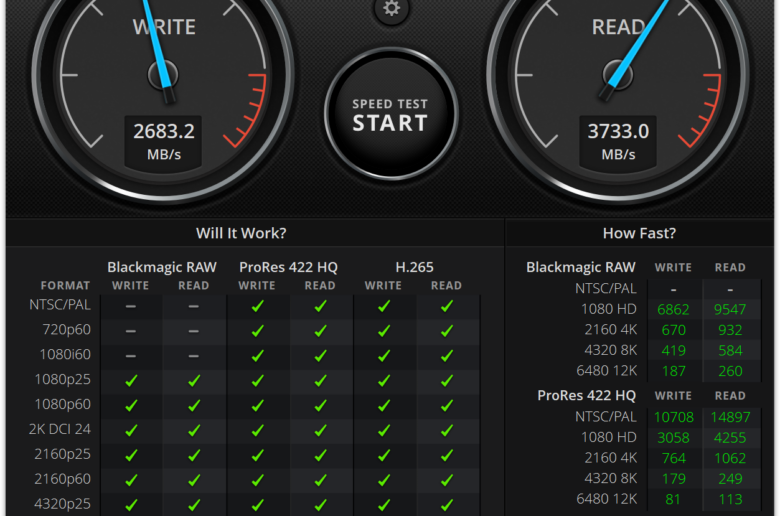780x516 pixels.
Task: Select the 1062 read value
Action: [730, 458]
